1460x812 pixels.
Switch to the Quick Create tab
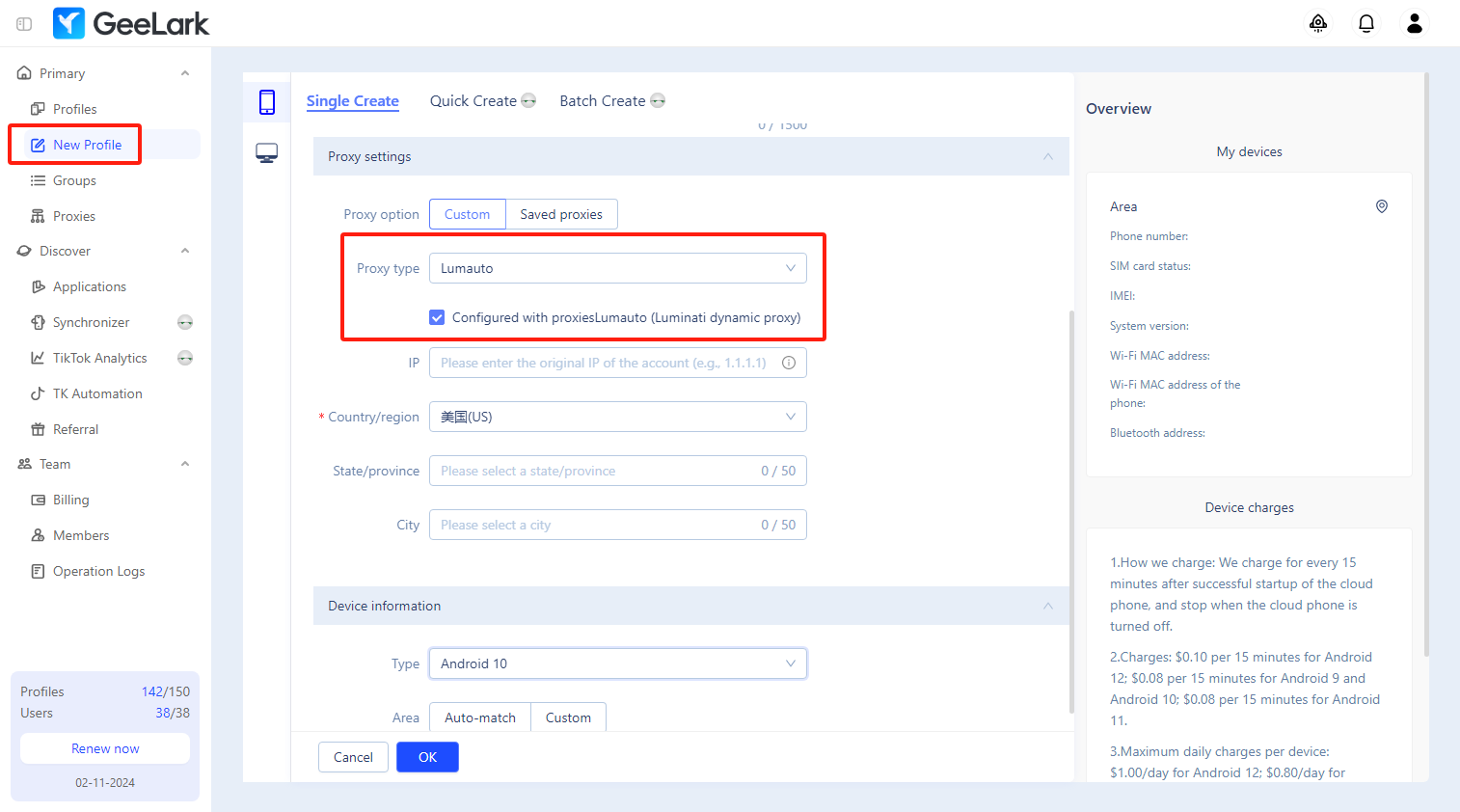(x=473, y=101)
